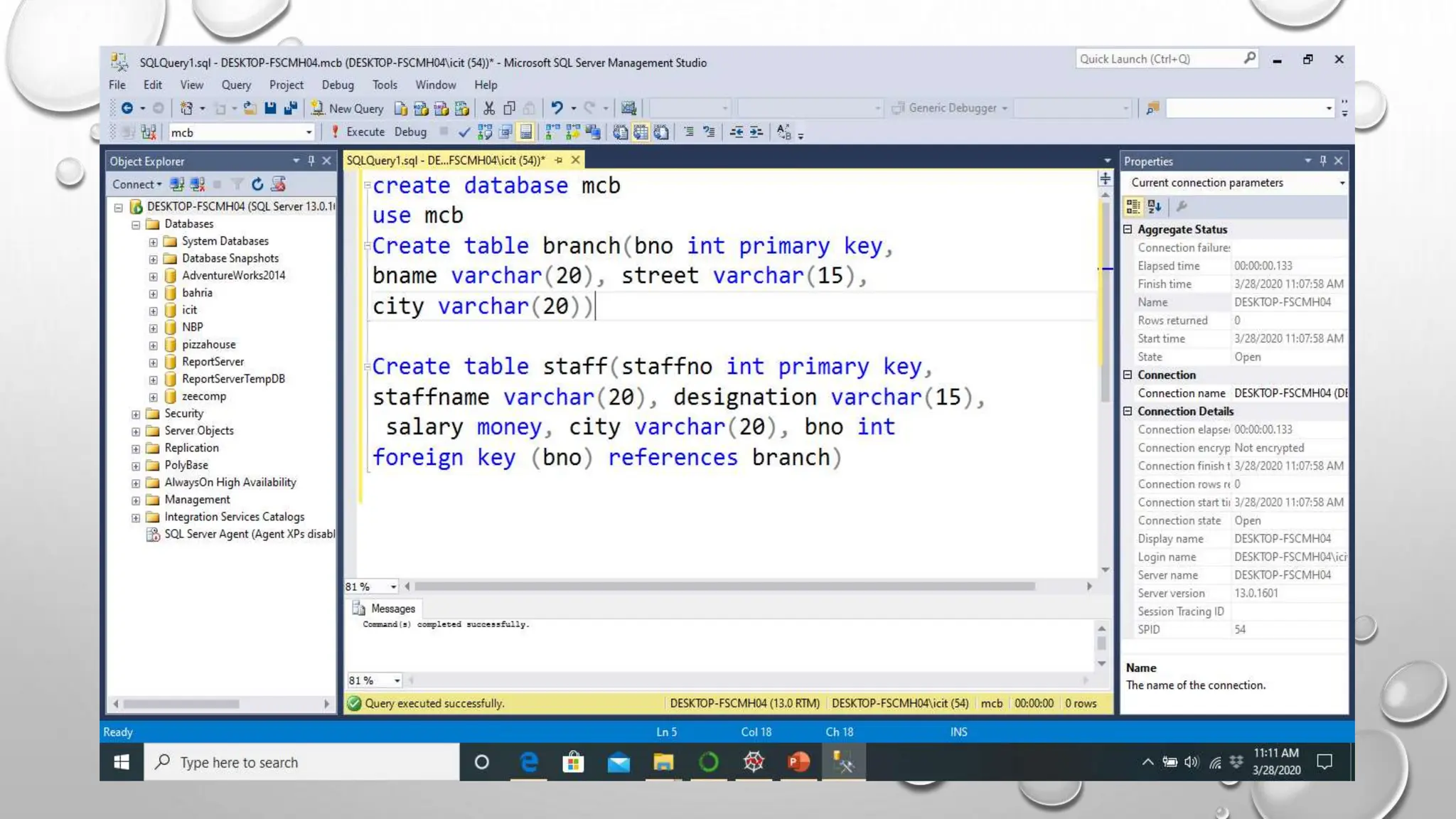
Task: Expand the pizzahouse database node
Action: click(x=153, y=346)
